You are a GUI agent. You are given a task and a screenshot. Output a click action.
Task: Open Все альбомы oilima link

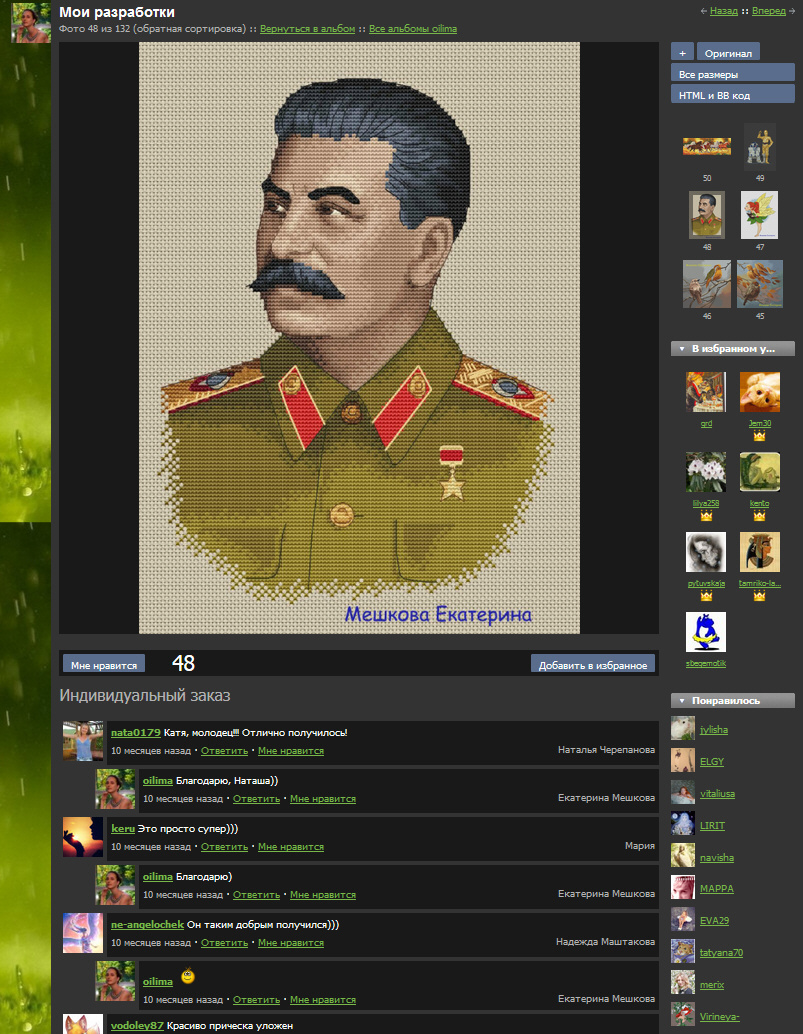(413, 29)
